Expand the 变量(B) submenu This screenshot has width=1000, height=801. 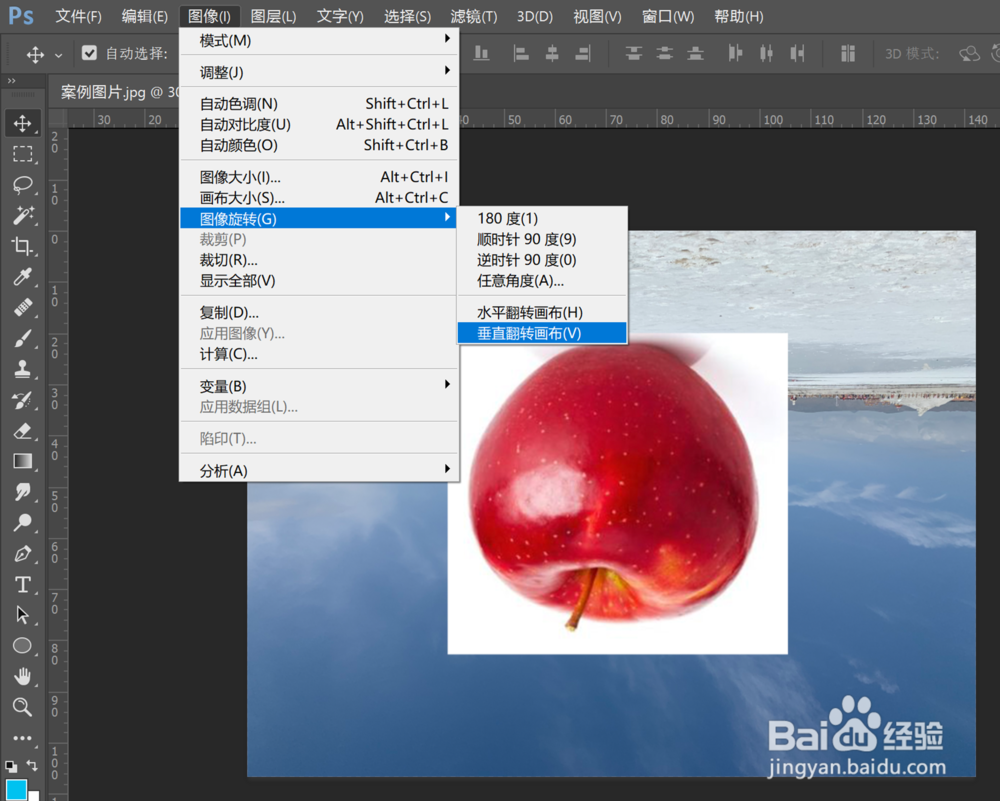(x=319, y=386)
